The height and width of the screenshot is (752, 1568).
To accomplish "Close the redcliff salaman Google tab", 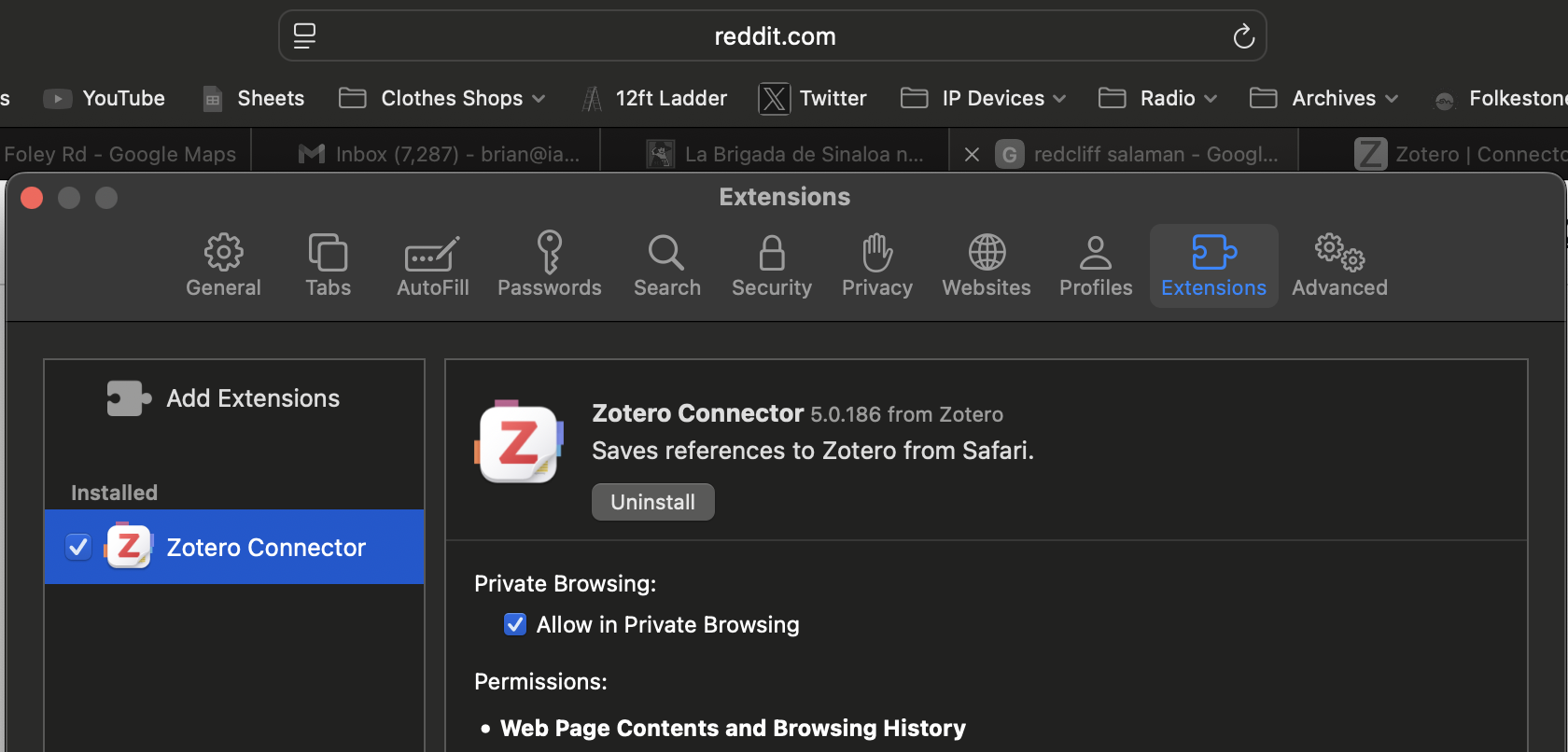I will coord(972,155).
